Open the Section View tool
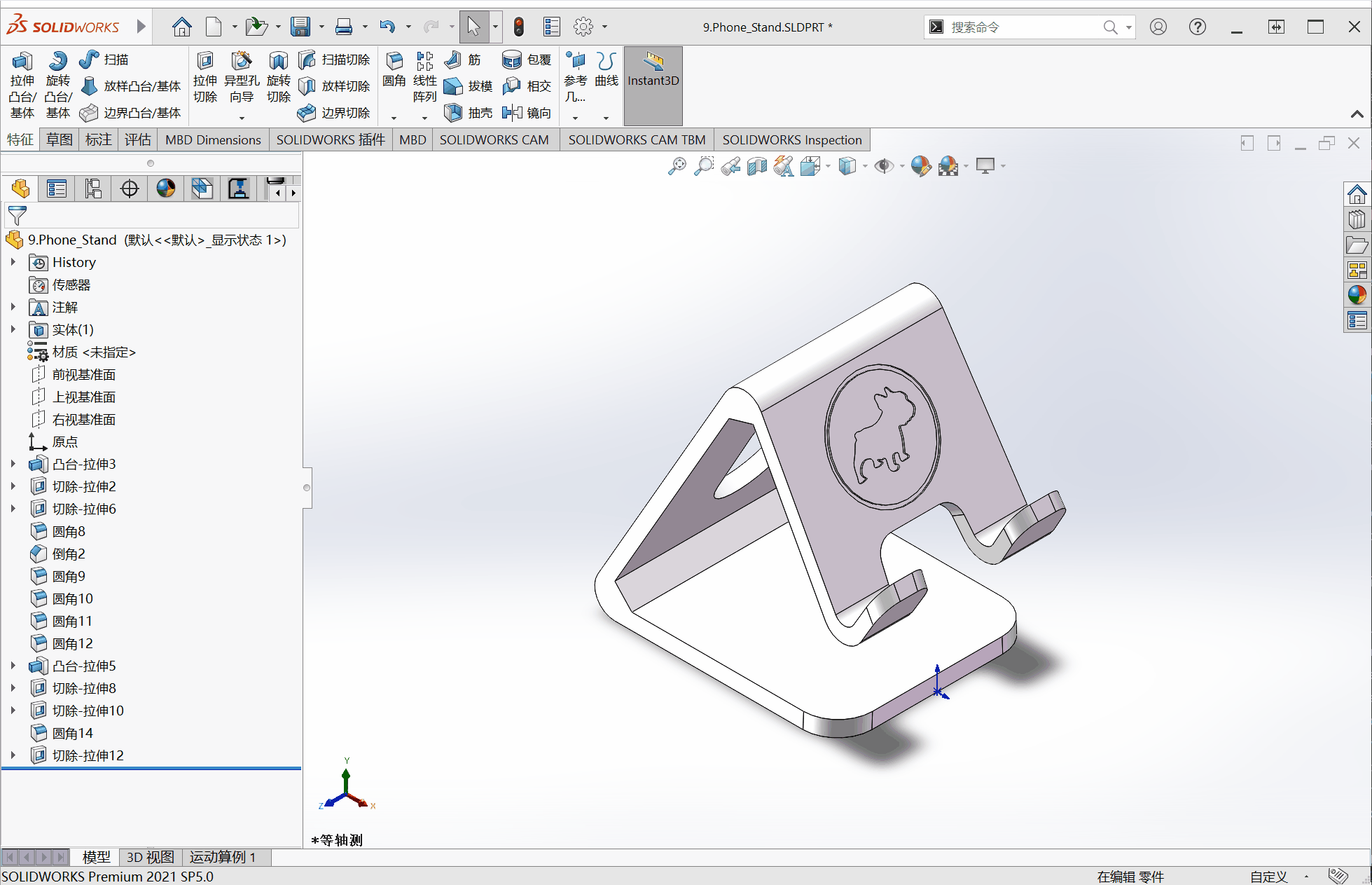This screenshot has width=1372, height=885. pos(757,167)
